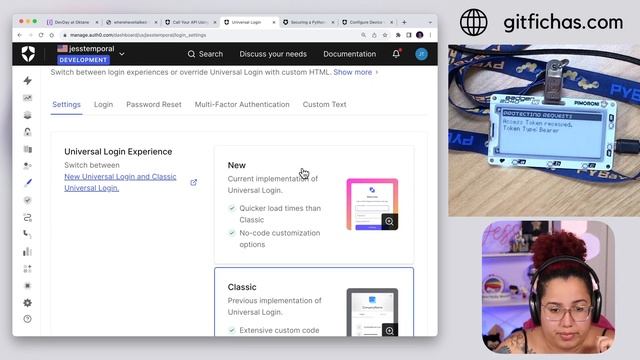Click Discuss your needs link
Screen dimensions: 640x360
tap(273, 54)
